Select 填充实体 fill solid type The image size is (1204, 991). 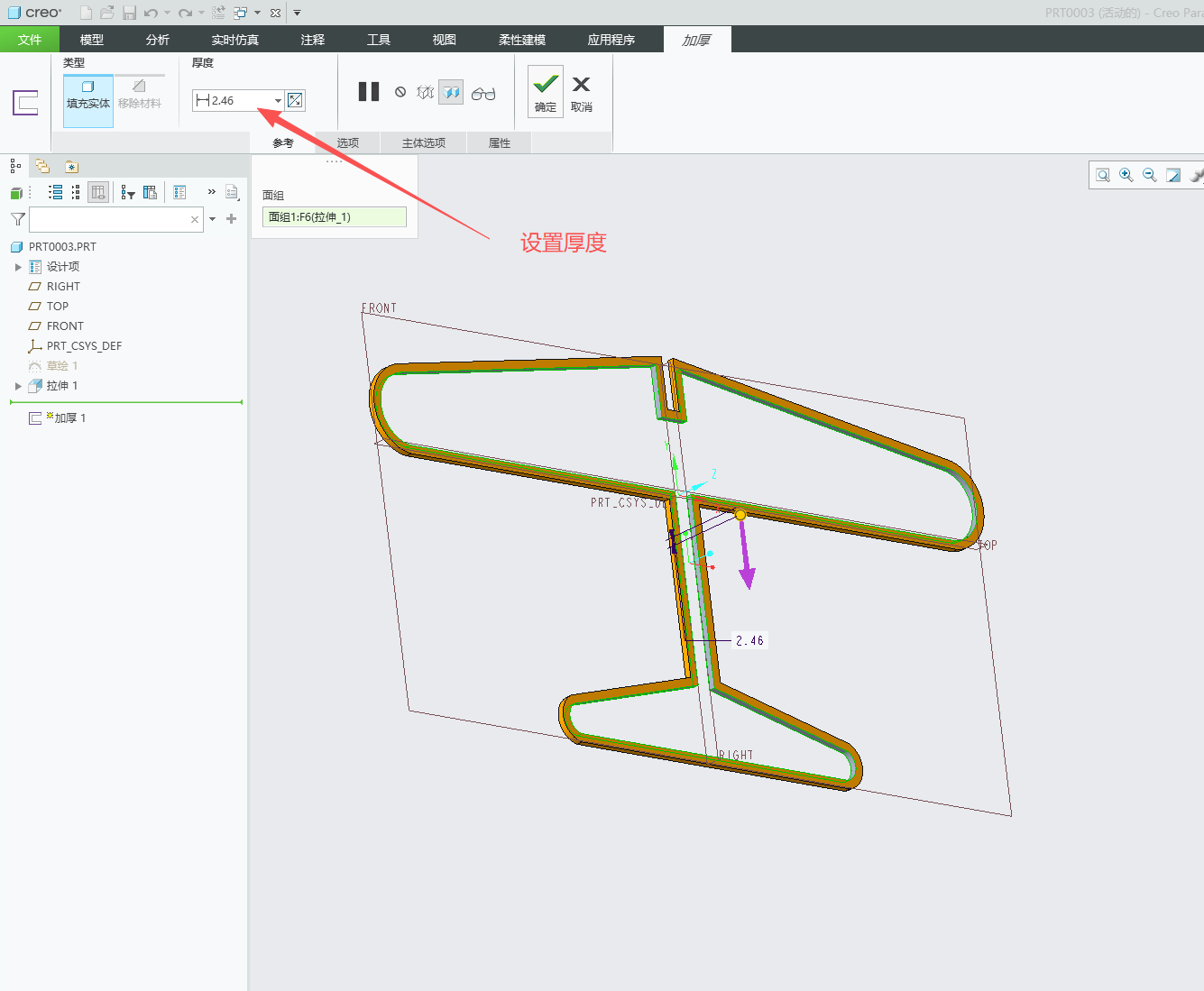click(88, 96)
